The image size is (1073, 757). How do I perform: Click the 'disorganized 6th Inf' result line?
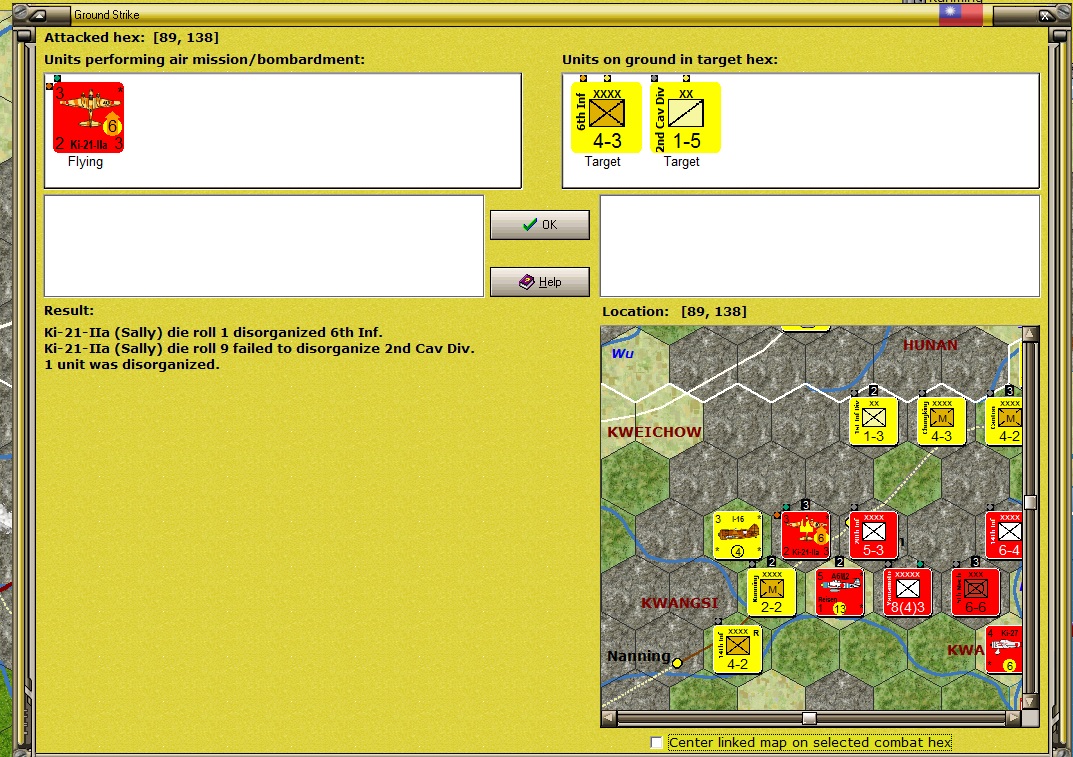pos(214,333)
